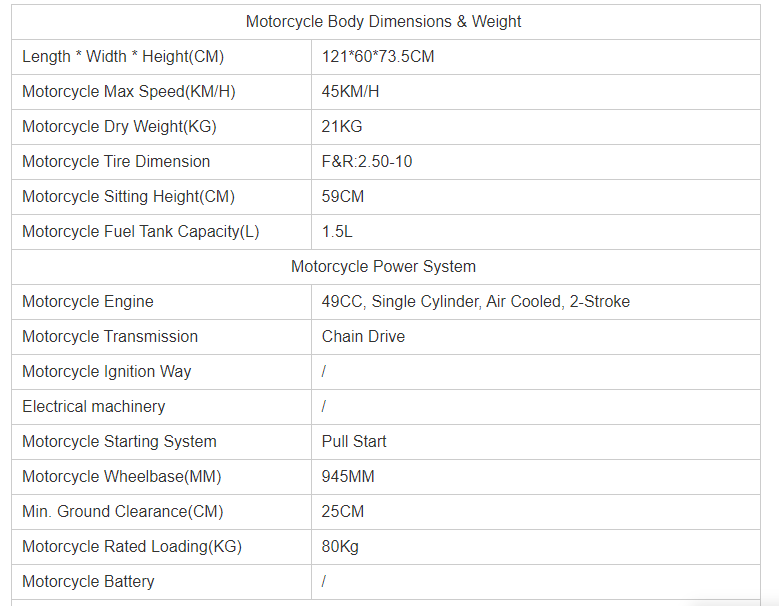Click the Motorcycle Body Dimensions & Weight header
The image size is (779, 606).
[x=384, y=21]
